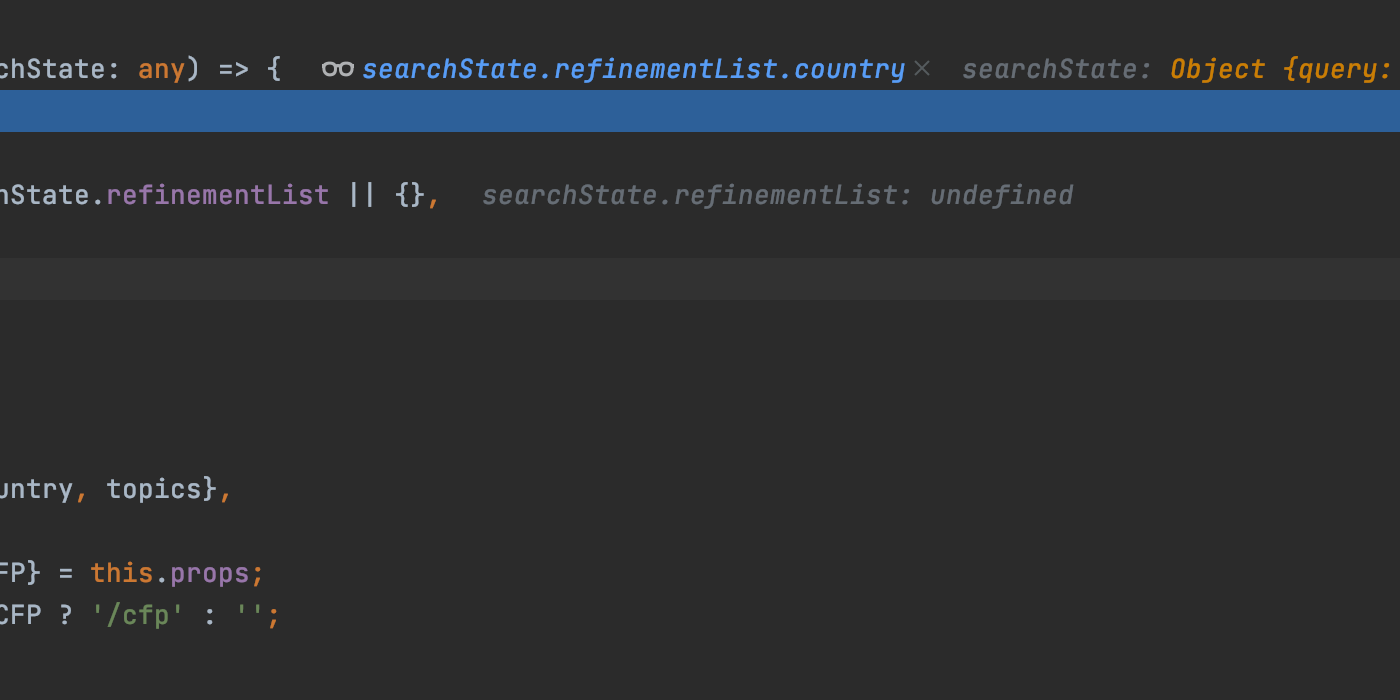Click the 'searchState.refinementList: undefined' inline hint

pyautogui.click(x=777, y=195)
